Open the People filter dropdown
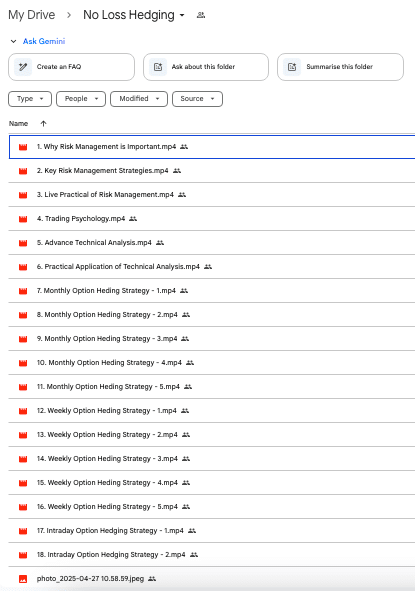415x591 pixels. coord(81,99)
